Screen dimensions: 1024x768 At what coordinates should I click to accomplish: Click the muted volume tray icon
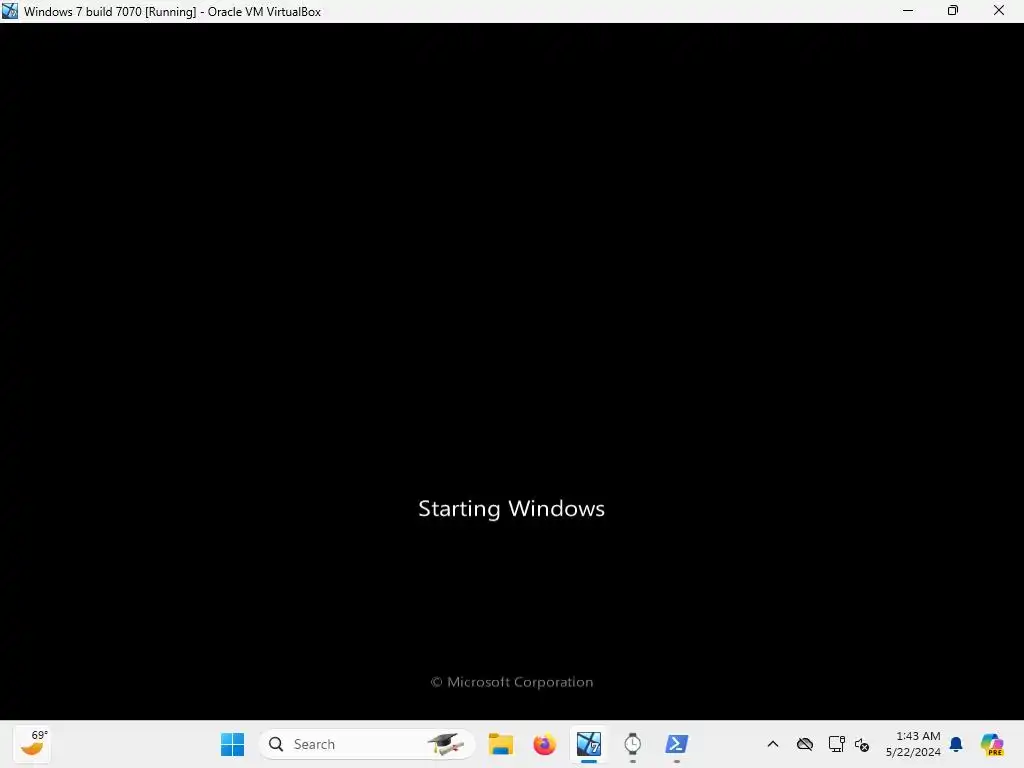[862, 744]
